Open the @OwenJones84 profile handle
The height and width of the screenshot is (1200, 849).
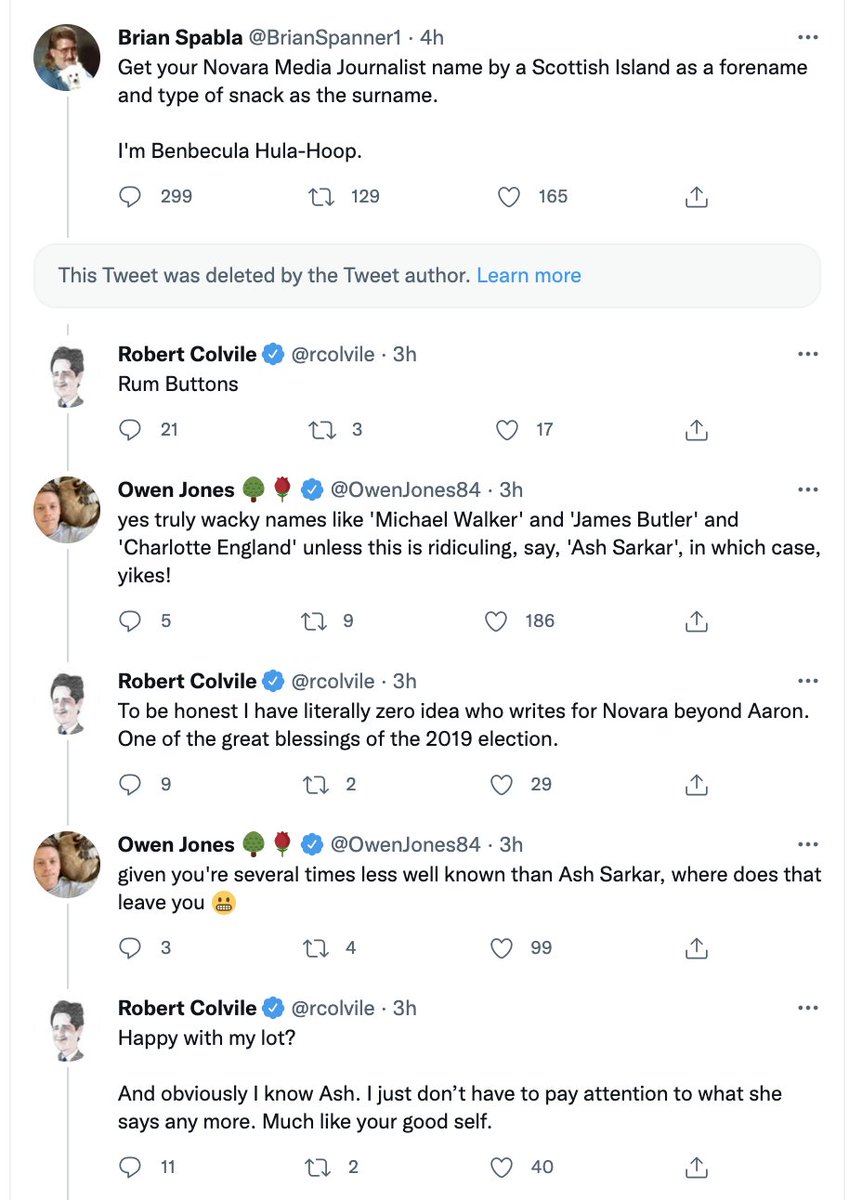click(405, 490)
